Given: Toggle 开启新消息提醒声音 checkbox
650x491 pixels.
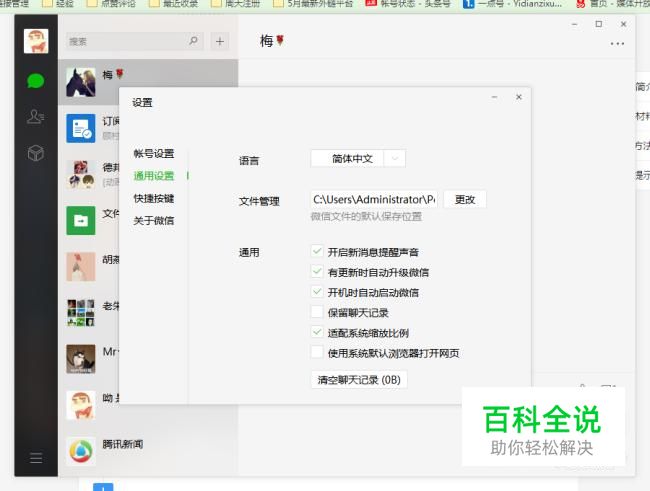Looking at the screenshot, I should tap(317, 251).
